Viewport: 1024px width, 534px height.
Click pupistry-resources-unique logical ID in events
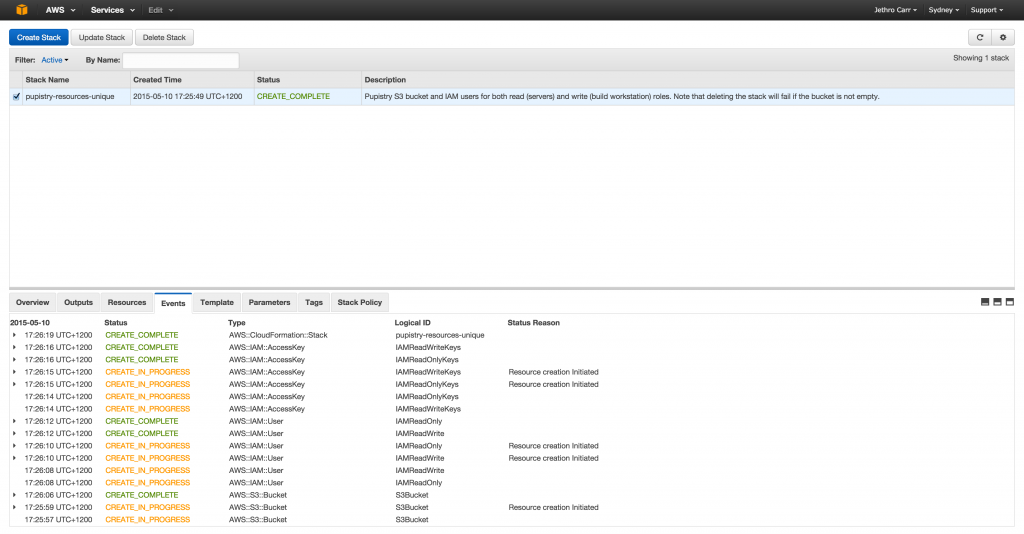440,335
